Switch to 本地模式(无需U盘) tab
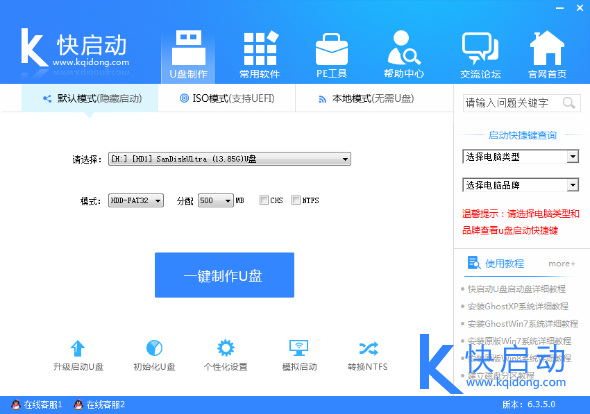Image resolution: width=590 pixels, height=414 pixels. [x=366, y=99]
